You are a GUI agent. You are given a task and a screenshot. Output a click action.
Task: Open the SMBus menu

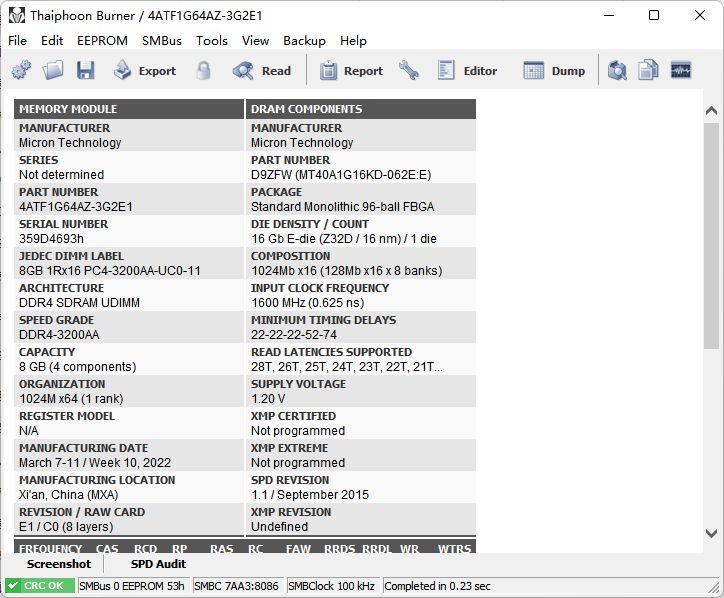[x=162, y=41]
